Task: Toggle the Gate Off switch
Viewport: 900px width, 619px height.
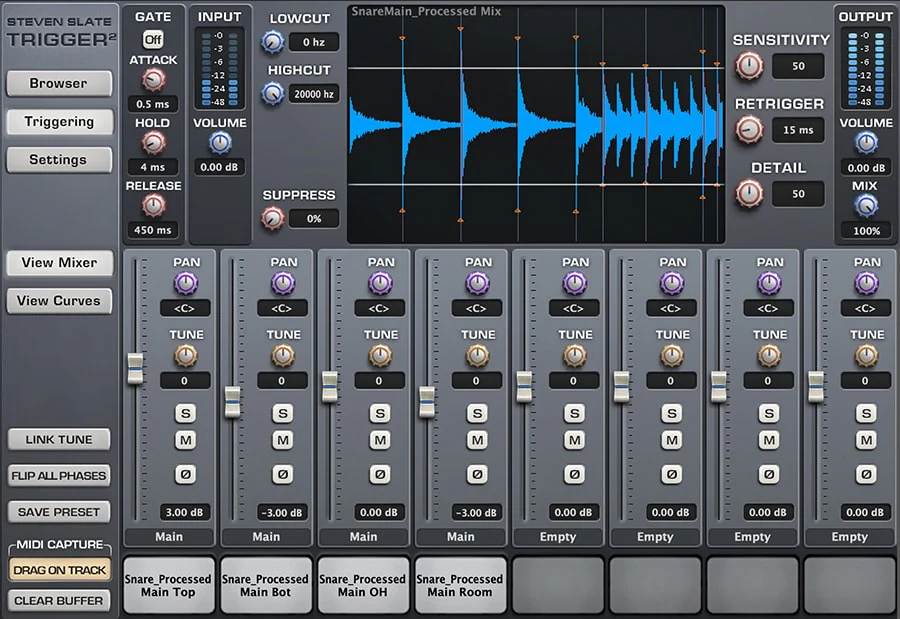Action: [x=153, y=39]
